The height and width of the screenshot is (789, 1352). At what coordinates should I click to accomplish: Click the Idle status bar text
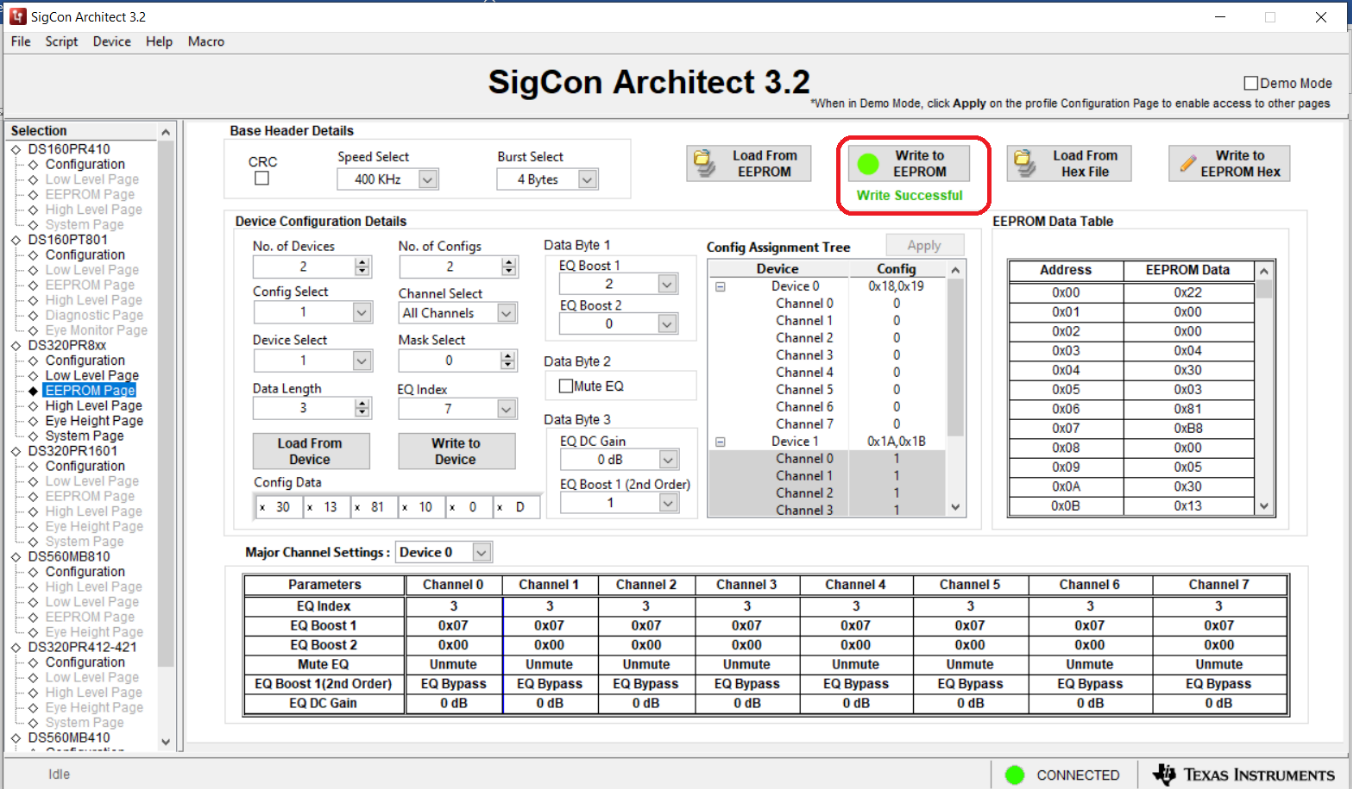click(x=59, y=775)
